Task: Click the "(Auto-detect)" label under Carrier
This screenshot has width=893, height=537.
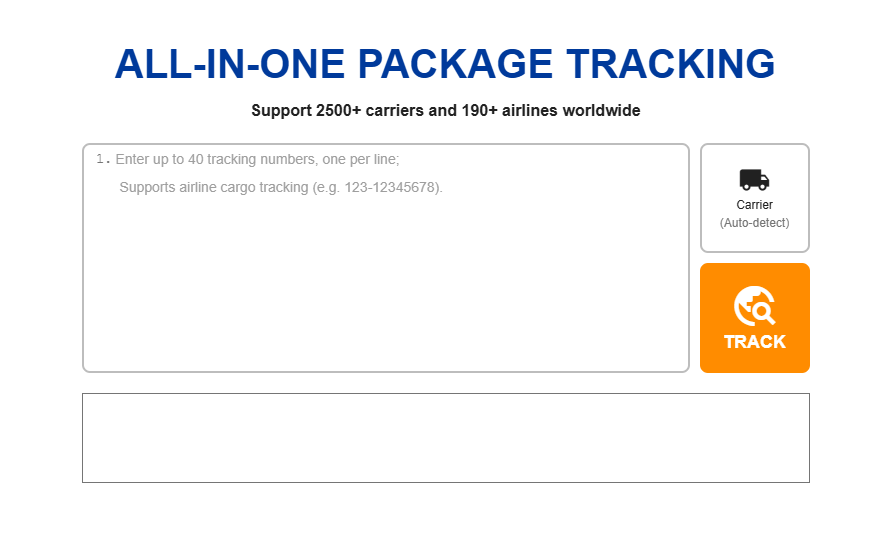Action: (x=755, y=223)
